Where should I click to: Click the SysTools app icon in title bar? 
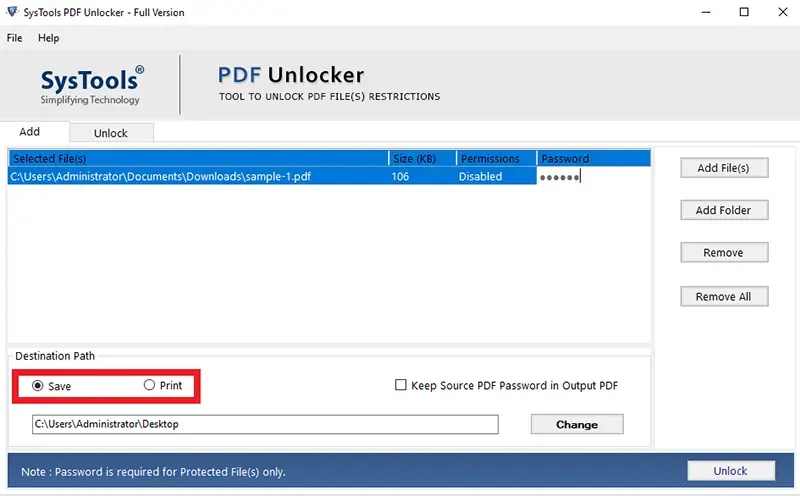pyautogui.click(x=11, y=12)
